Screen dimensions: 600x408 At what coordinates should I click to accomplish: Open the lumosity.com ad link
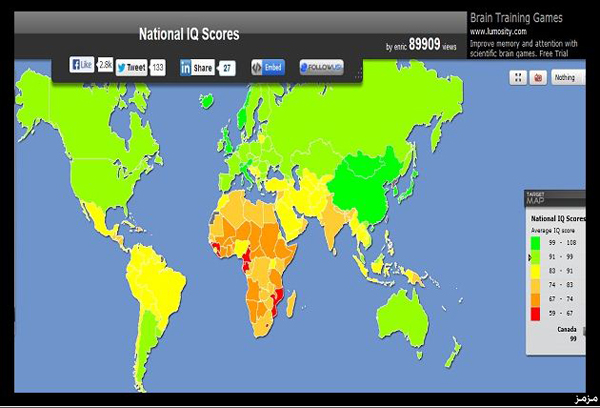click(497, 31)
